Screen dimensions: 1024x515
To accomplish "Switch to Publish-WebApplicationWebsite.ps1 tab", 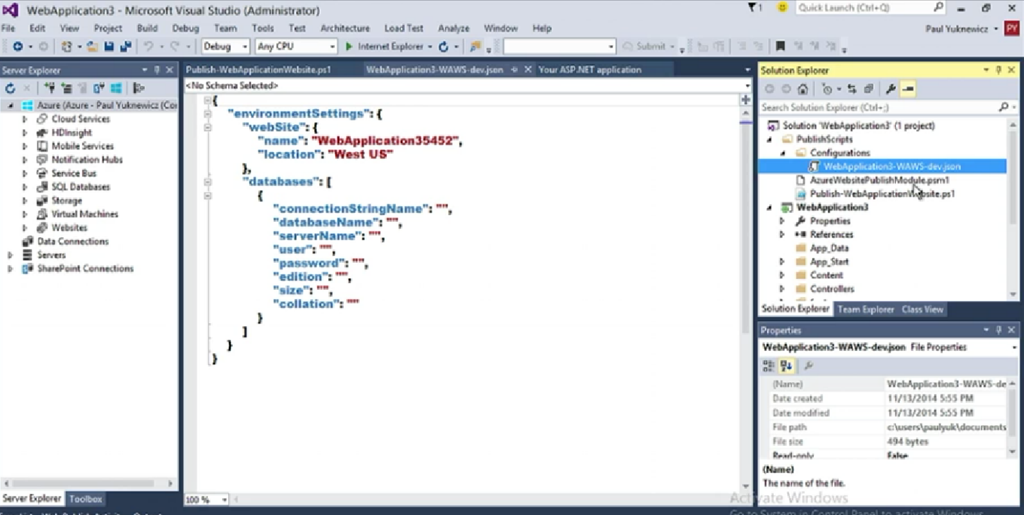I will 258,70.
